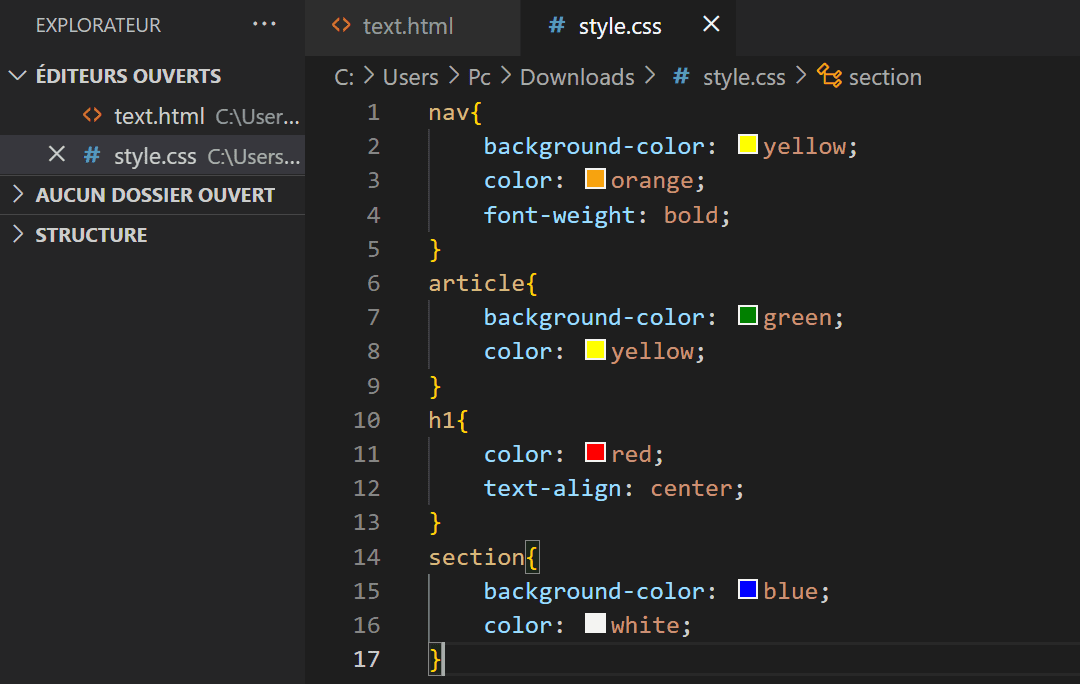The image size is (1080, 684).
Task: Click the font-weight property on line 4
Action: [x=559, y=215]
